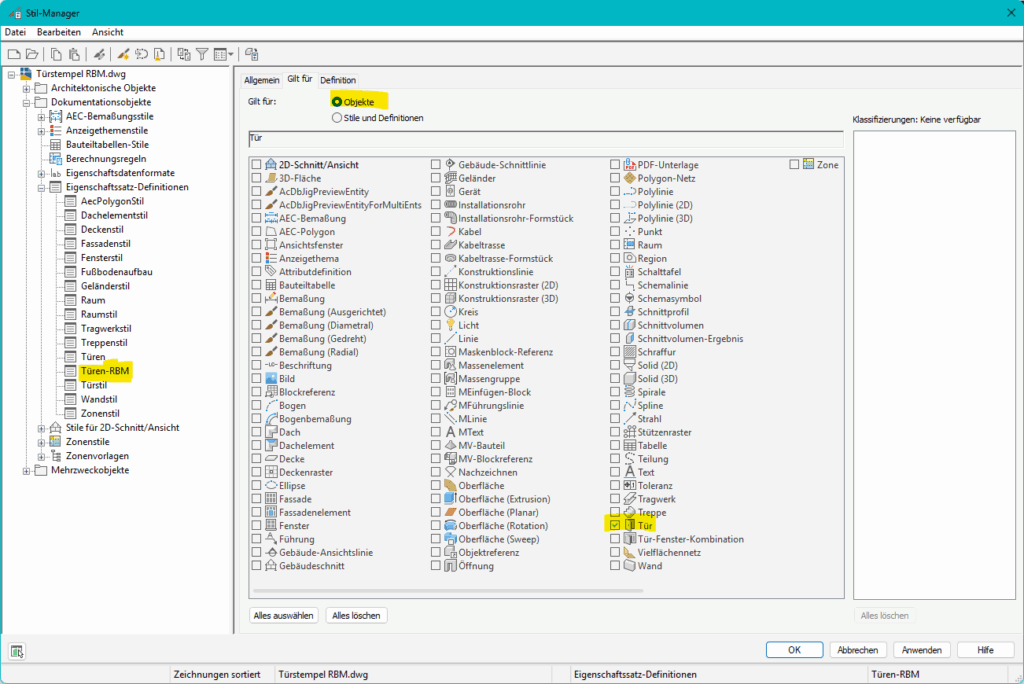Expand the Mehrzweckobjekte tree node
The width and height of the screenshot is (1024, 684).
(28, 470)
